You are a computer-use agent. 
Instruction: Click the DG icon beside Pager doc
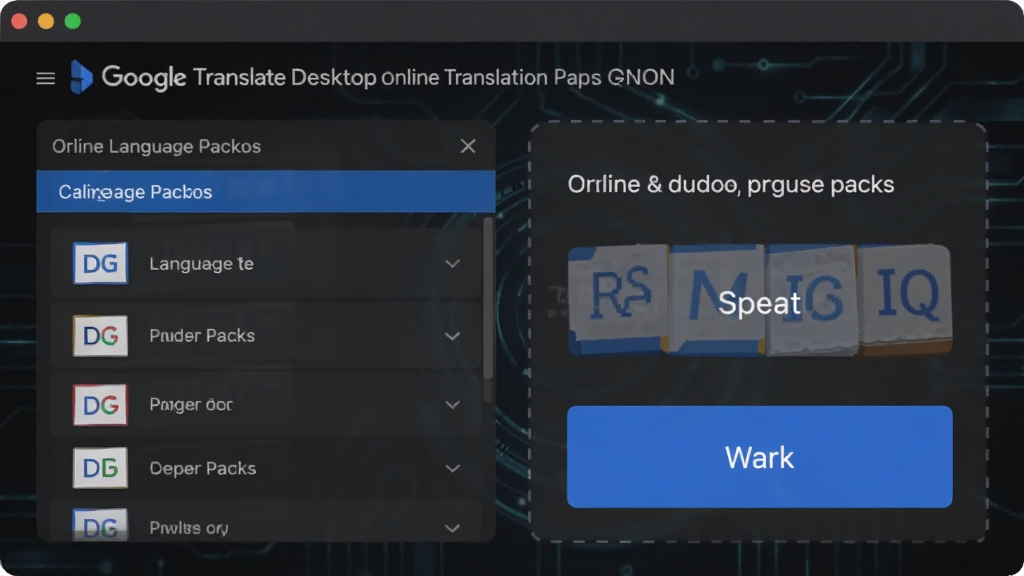(x=100, y=405)
